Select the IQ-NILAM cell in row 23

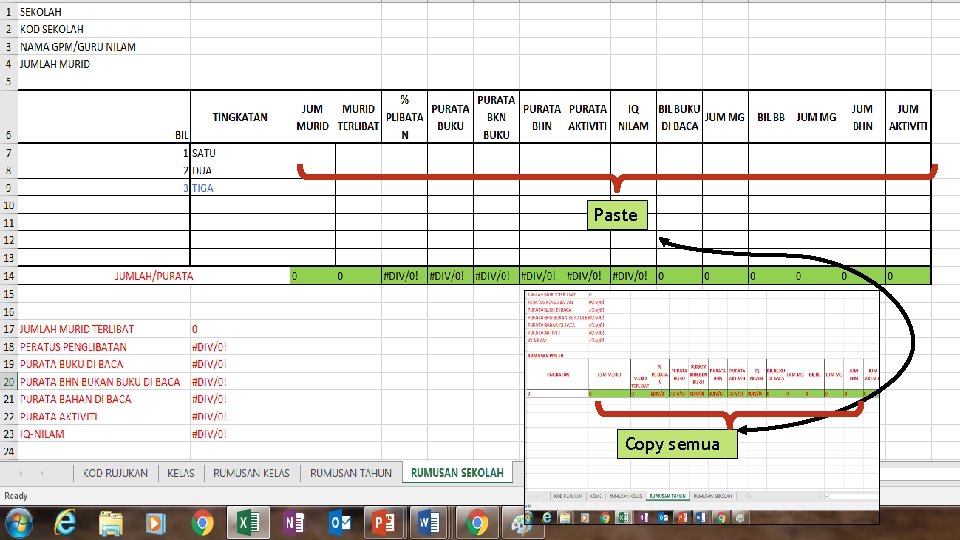pyautogui.click(x=104, y=433)
